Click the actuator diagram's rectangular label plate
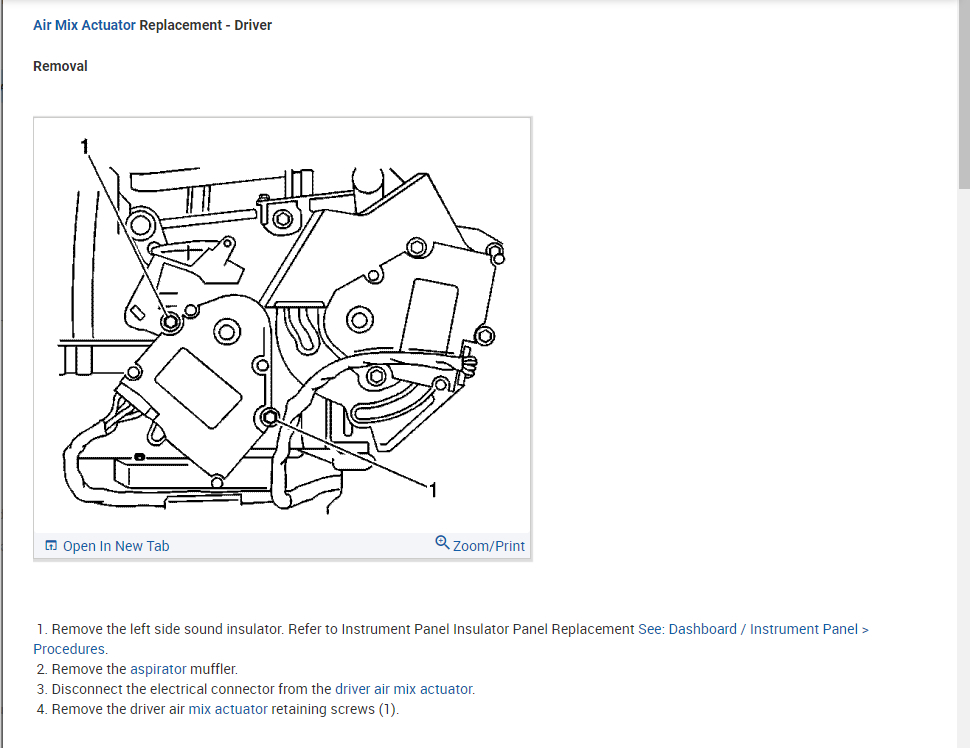This screenshot has height=748, width=970. coord(197,388)
